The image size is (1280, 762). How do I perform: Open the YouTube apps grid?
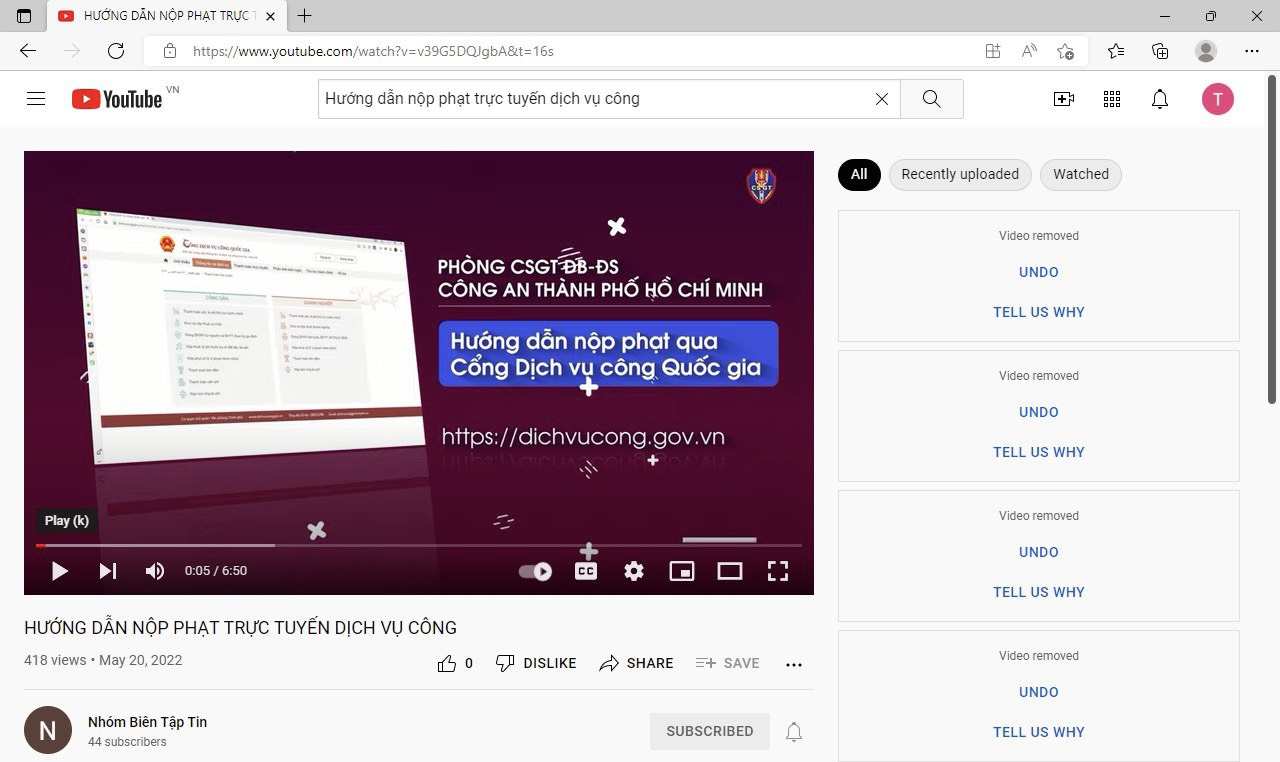coord(1112,99)
